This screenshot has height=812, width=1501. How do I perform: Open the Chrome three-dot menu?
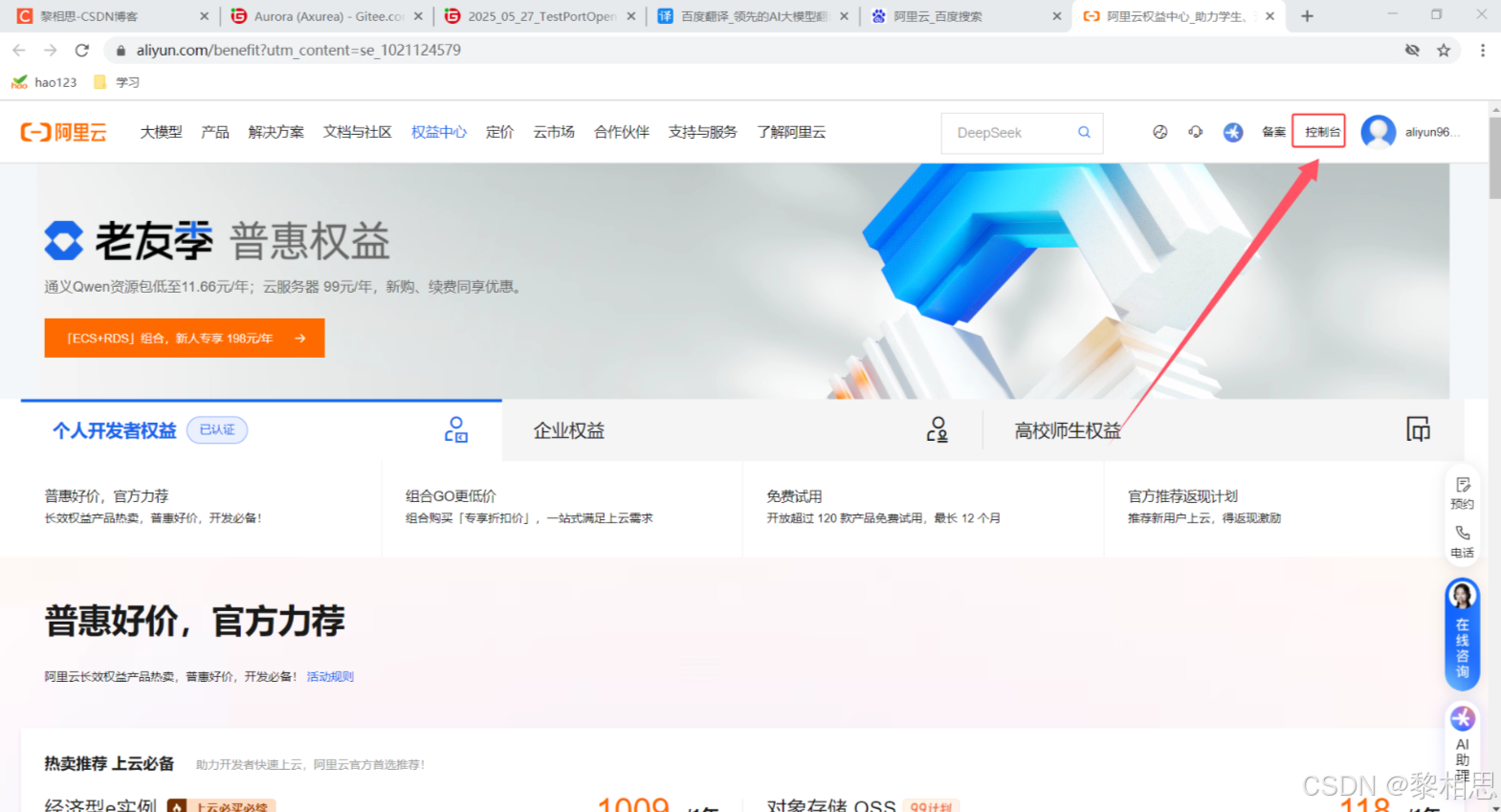(1483, 50)
